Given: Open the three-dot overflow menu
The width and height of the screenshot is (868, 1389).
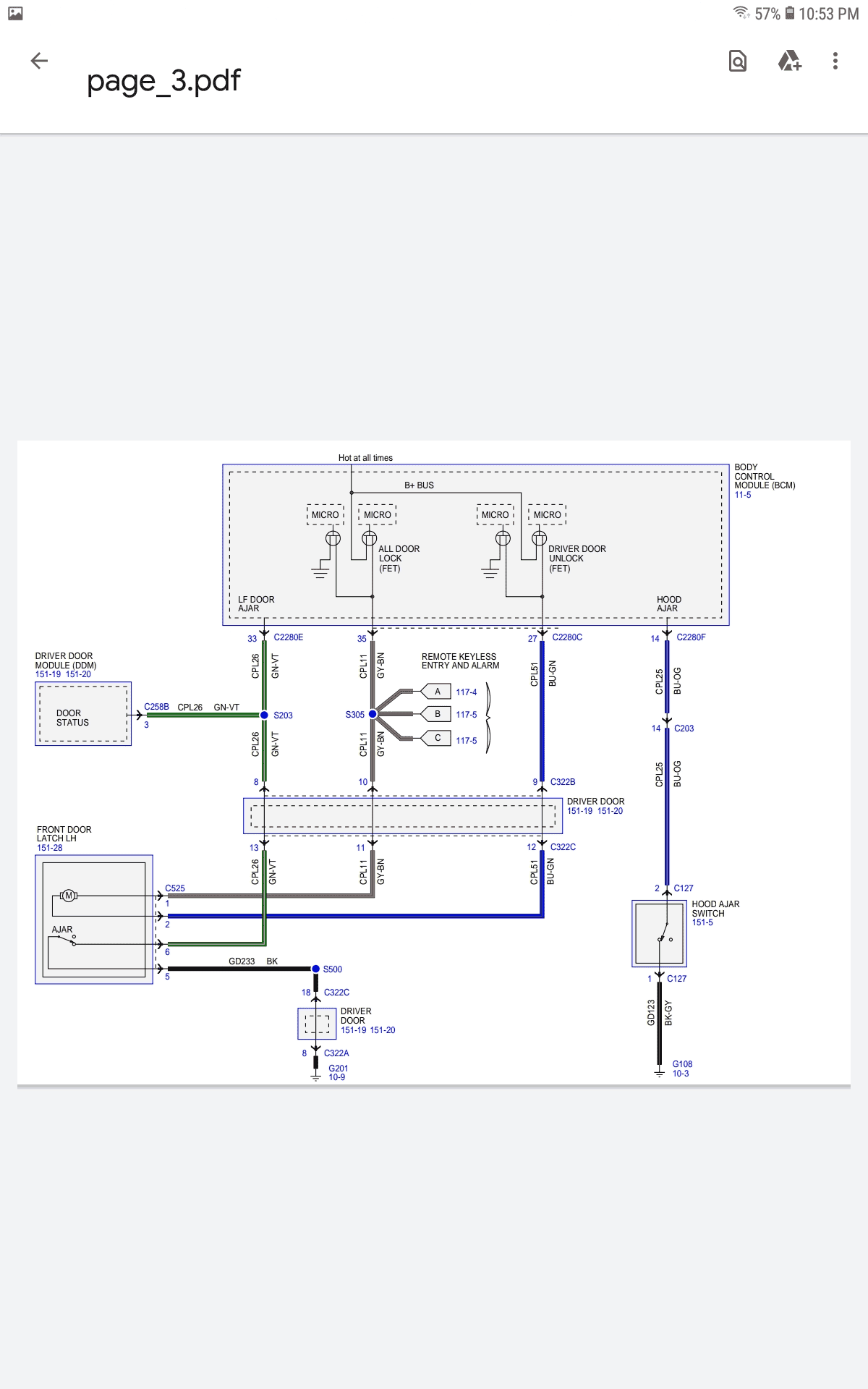Looking at the screenshot, I should click(x=835, y=61).
